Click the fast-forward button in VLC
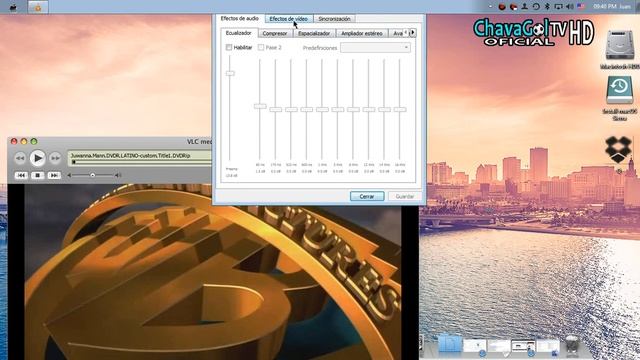The image size is (640, 360). coord(55,158)
